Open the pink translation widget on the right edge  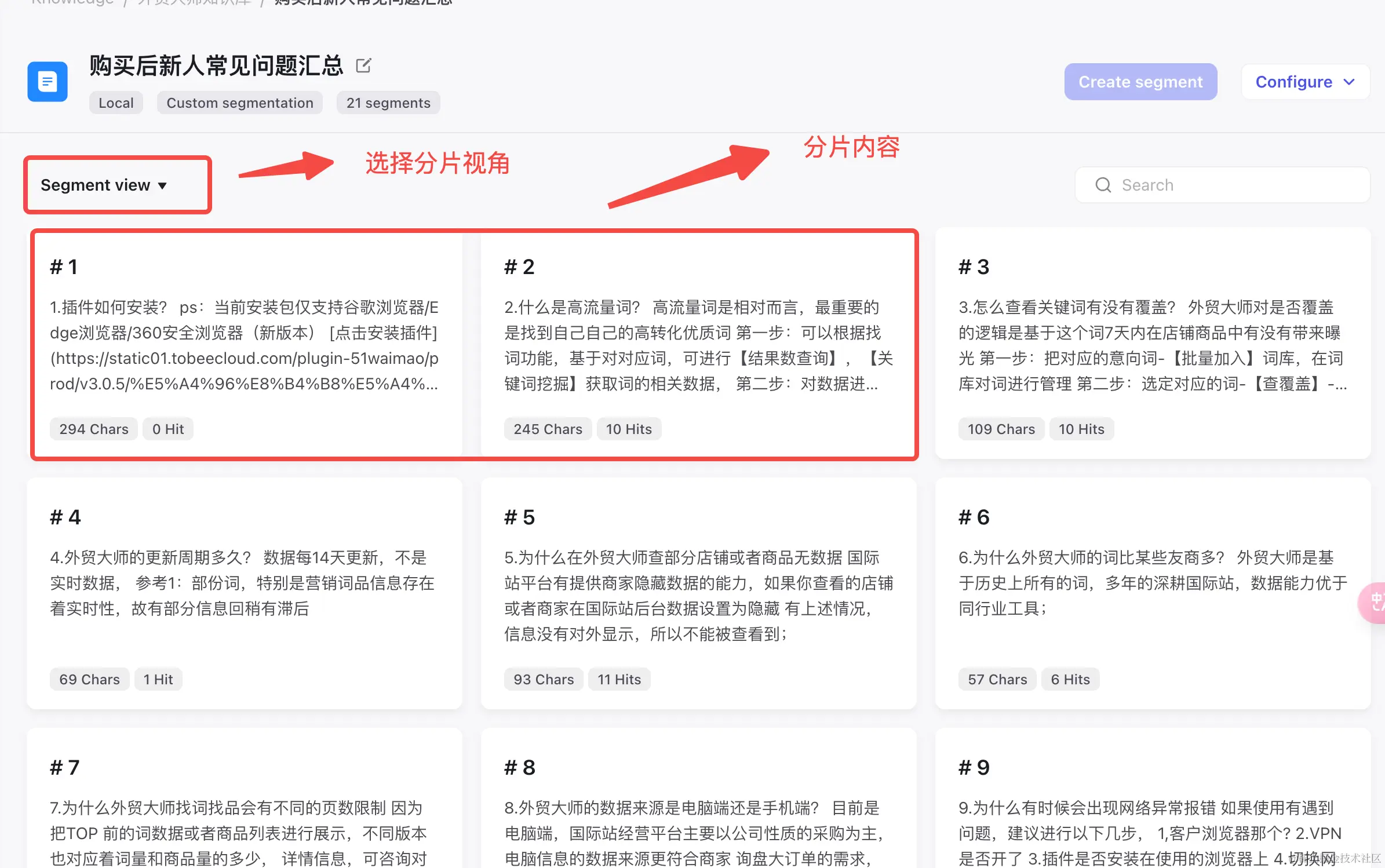pyautogui.click(x=1376, y=603)
